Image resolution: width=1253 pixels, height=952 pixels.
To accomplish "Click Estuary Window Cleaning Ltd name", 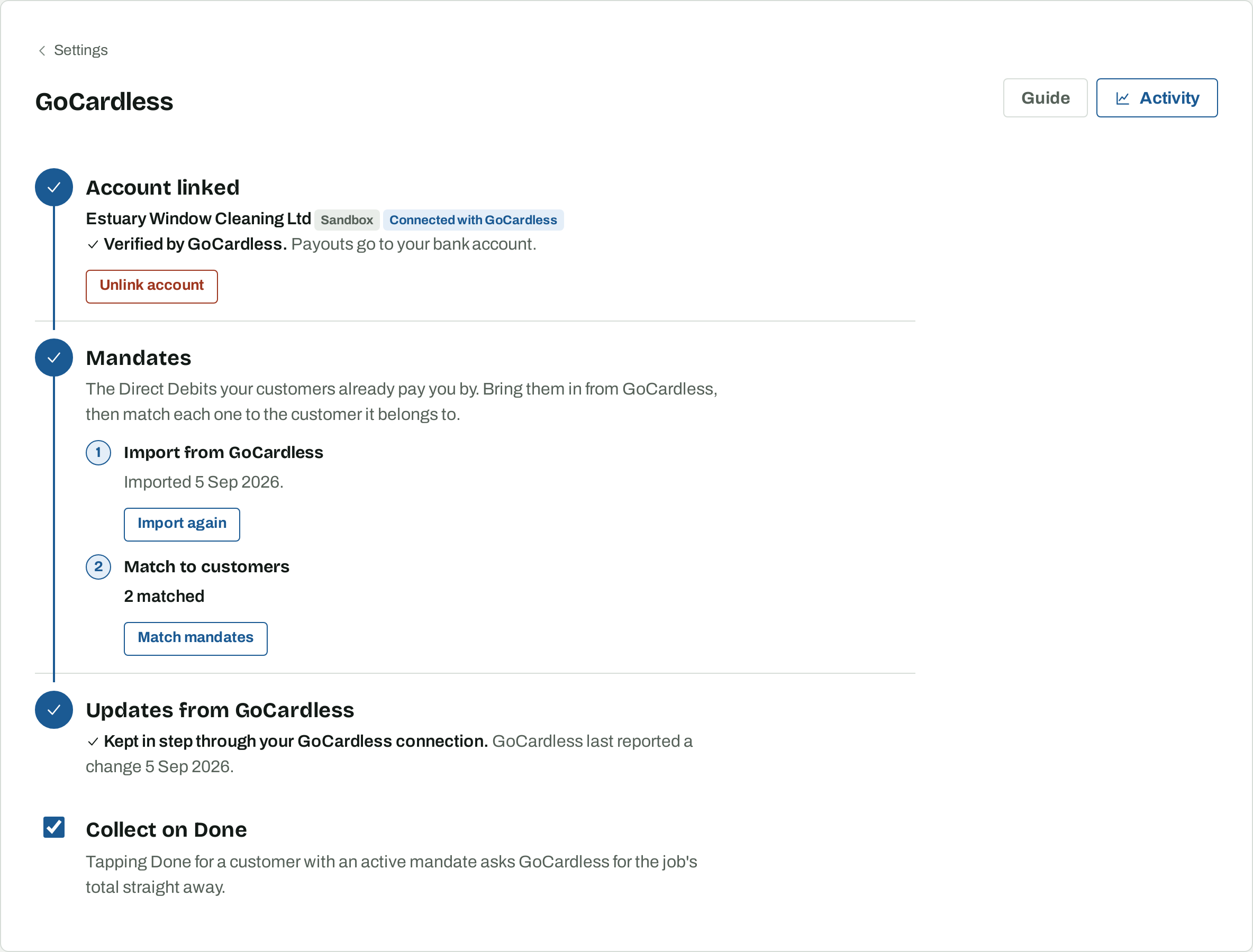I will [x=198, y=219].
